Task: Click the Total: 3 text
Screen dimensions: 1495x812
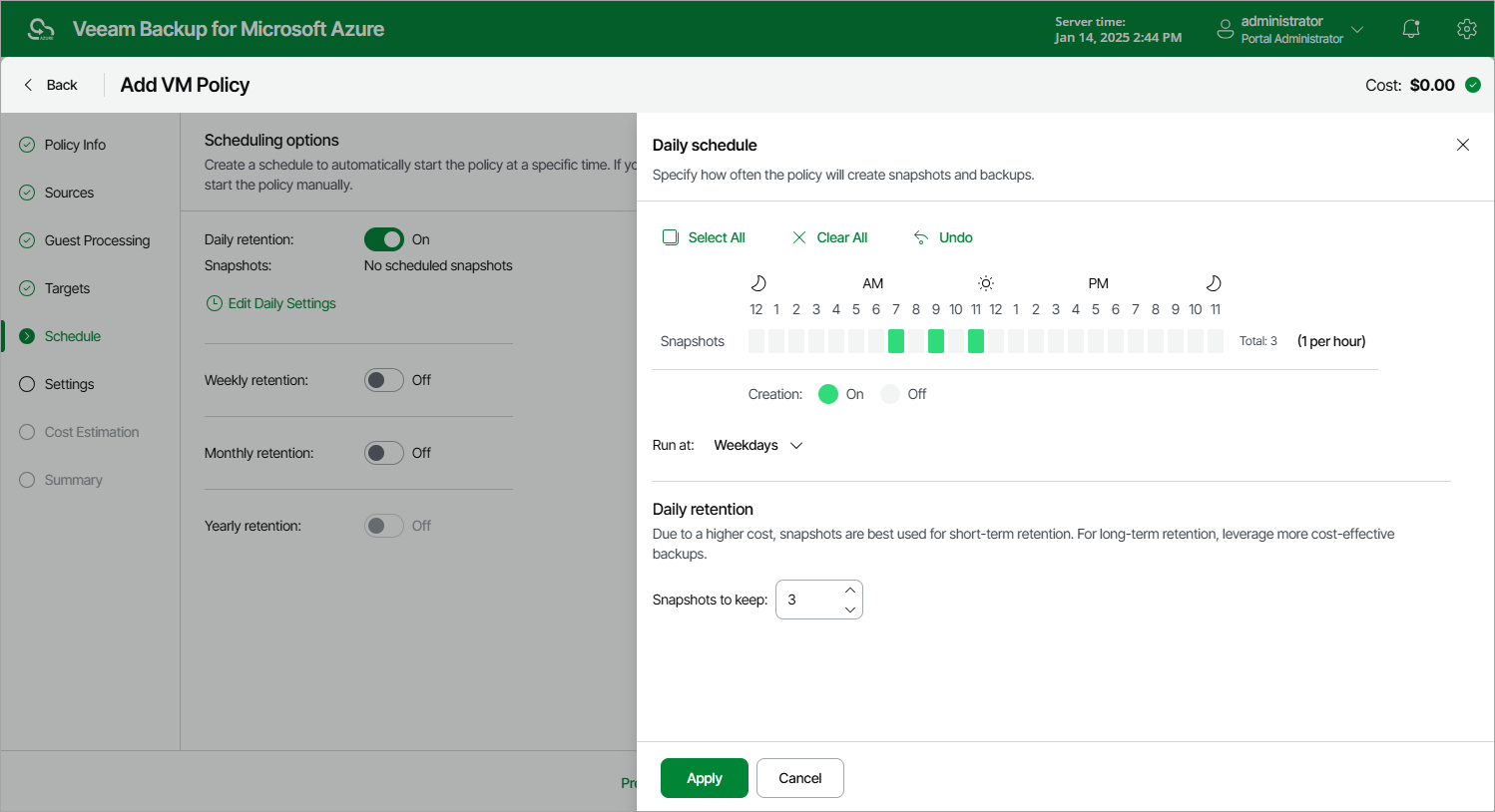Action: [1258, 341]
